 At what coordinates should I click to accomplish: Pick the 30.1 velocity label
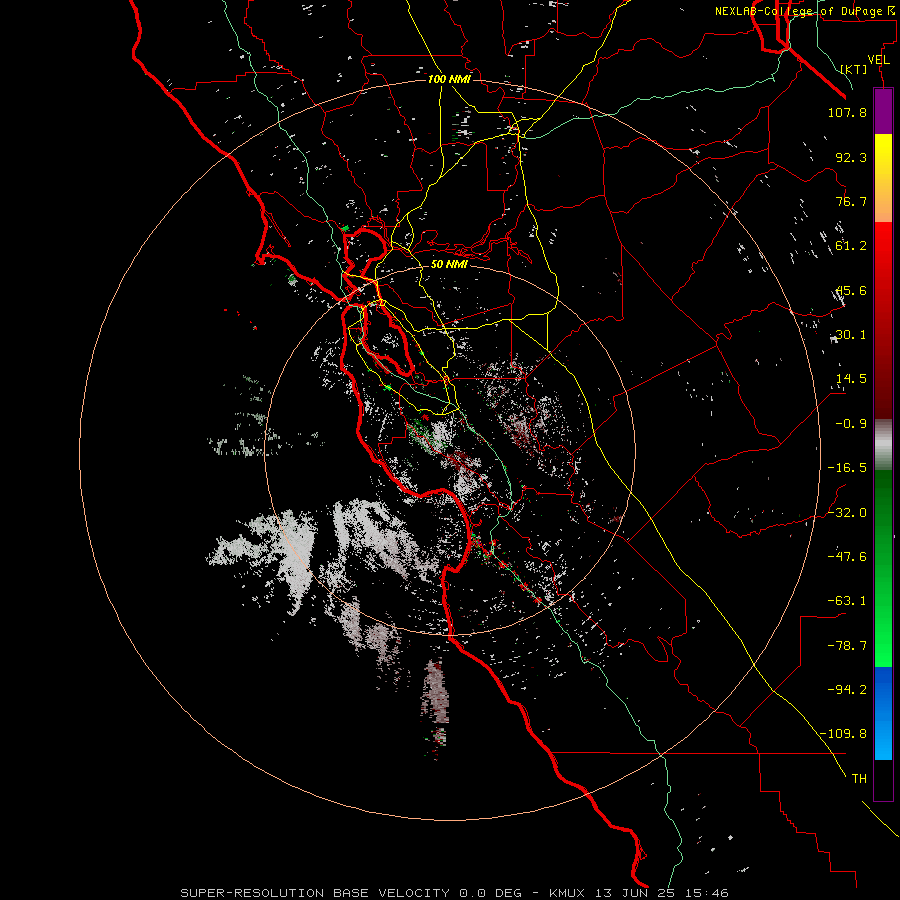(x=851, y=335)
